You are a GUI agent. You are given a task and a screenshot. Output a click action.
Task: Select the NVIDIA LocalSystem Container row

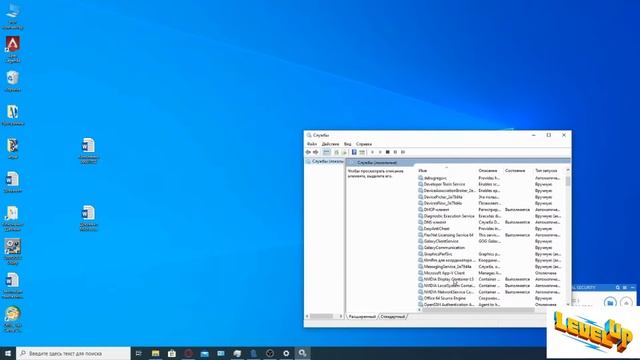(x=491, y=286)
